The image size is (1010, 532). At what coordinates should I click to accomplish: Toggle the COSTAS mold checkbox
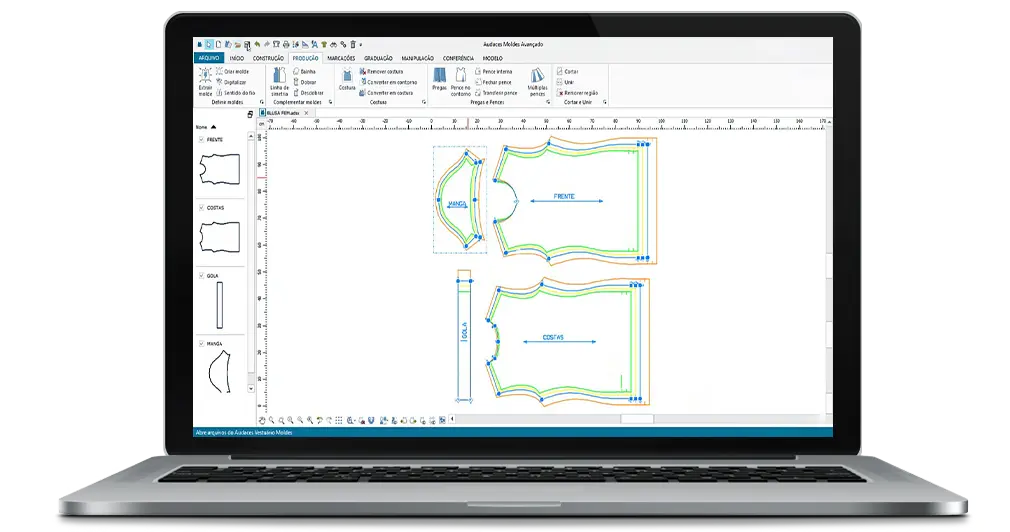(201, 207)
